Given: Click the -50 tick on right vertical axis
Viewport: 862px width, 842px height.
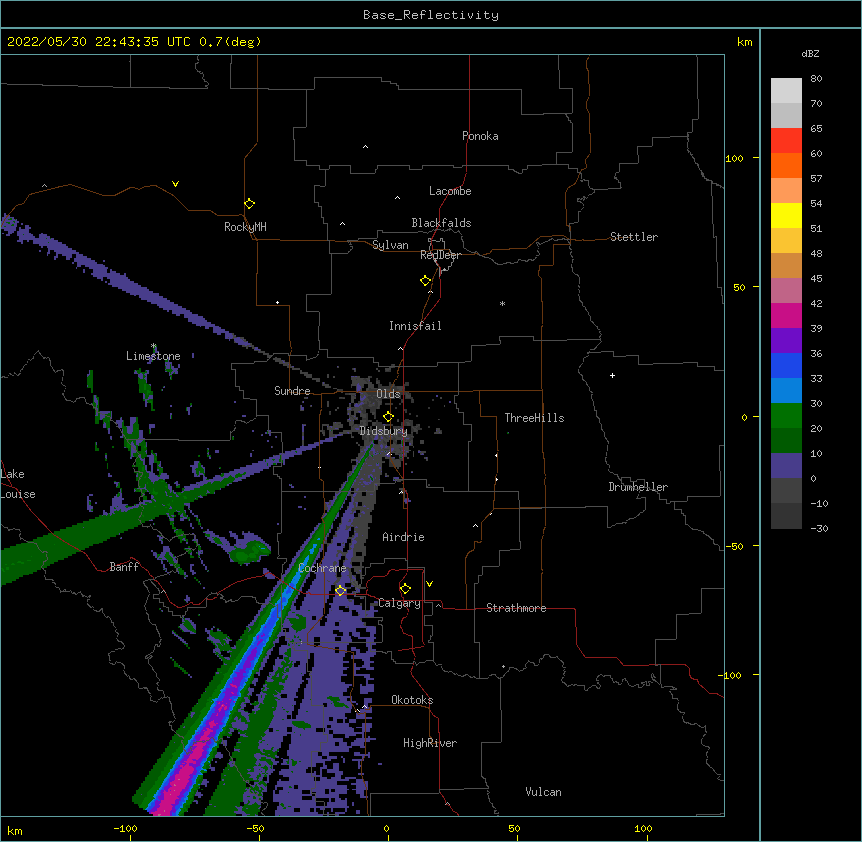Looking at the screenshot, I should (734, 546).
